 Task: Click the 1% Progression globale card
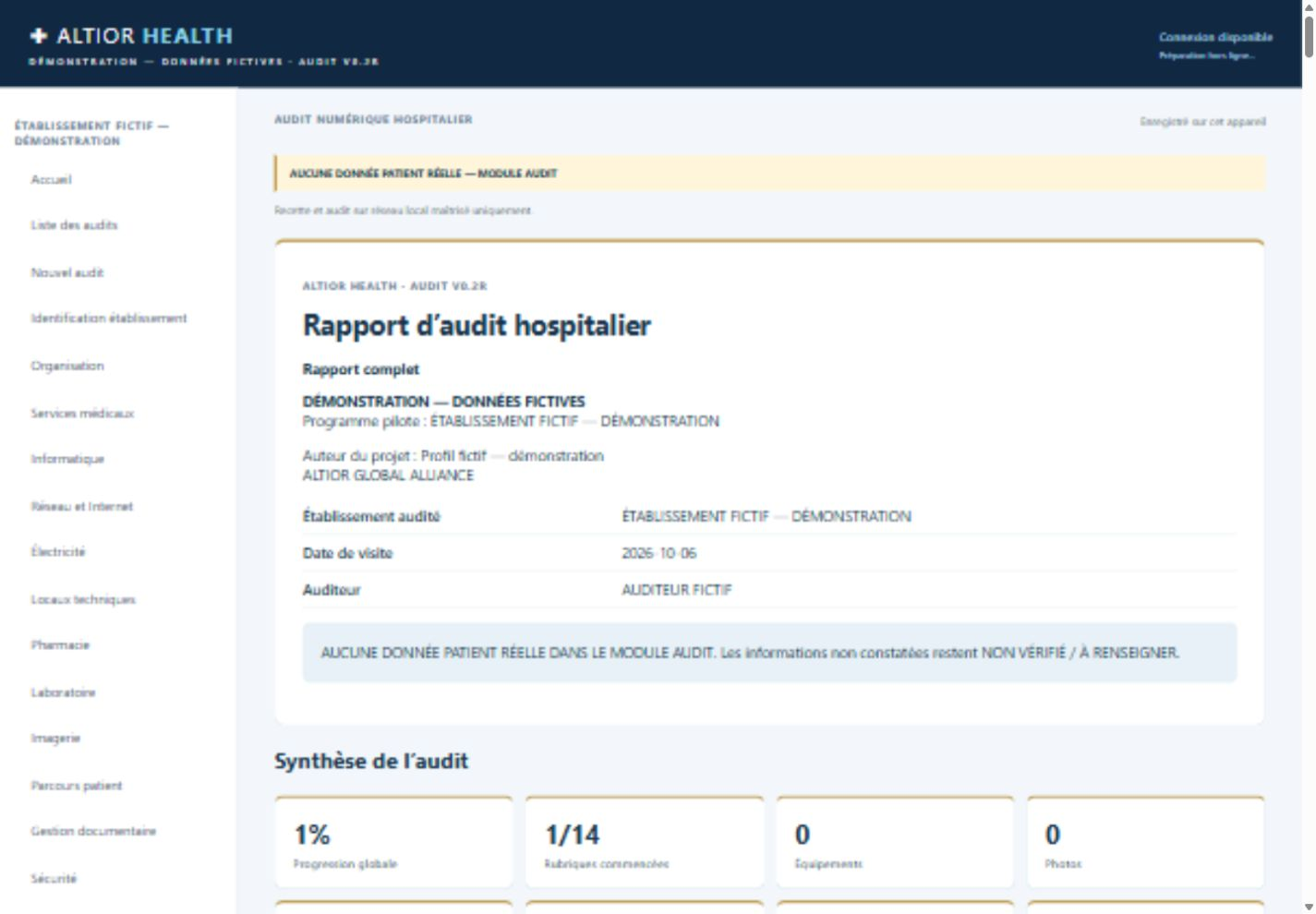tap(393, 842)
